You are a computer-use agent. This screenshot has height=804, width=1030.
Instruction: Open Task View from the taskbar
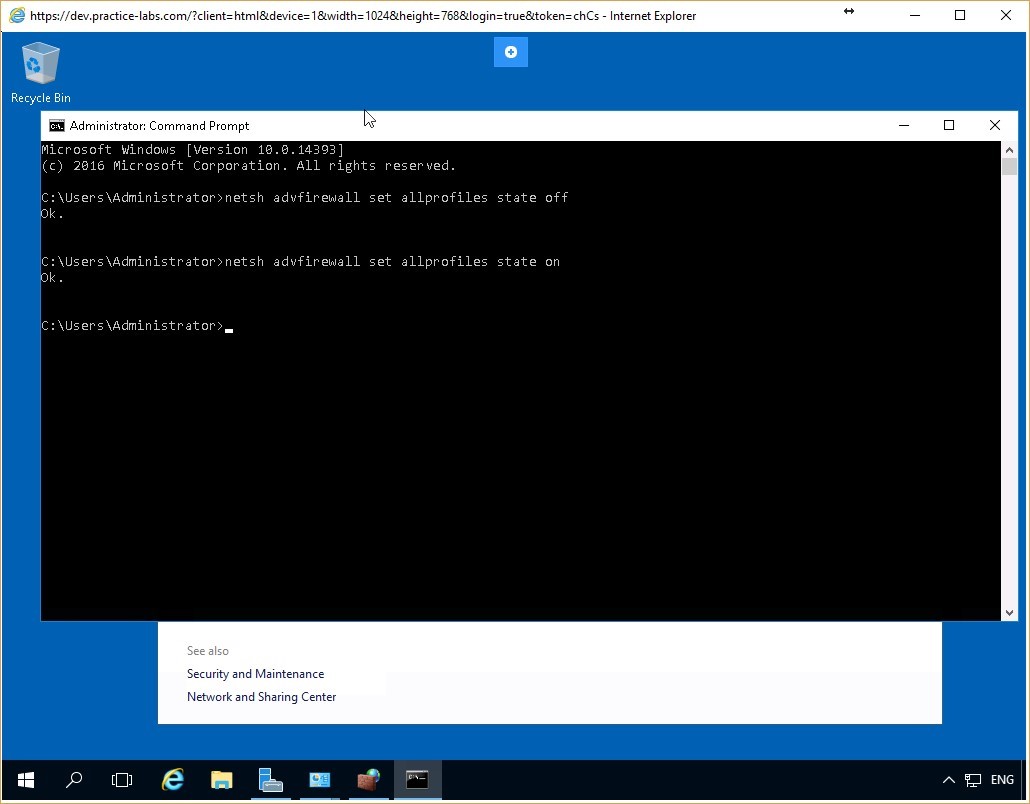[x=121, y=780]
